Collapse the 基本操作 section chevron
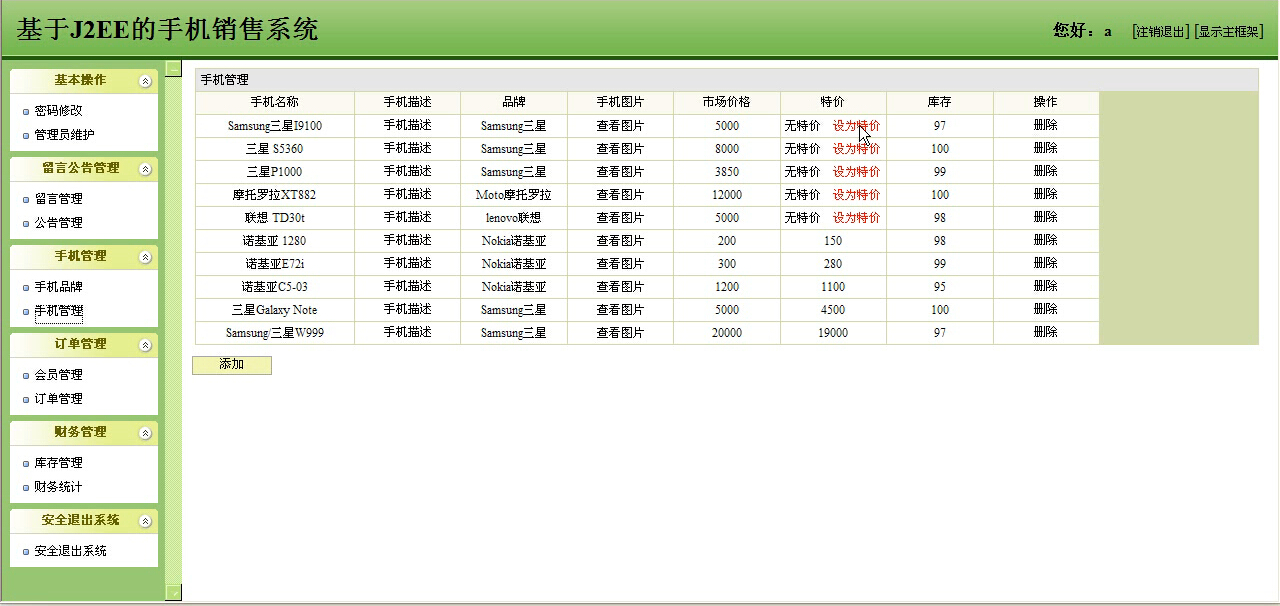 145,81
